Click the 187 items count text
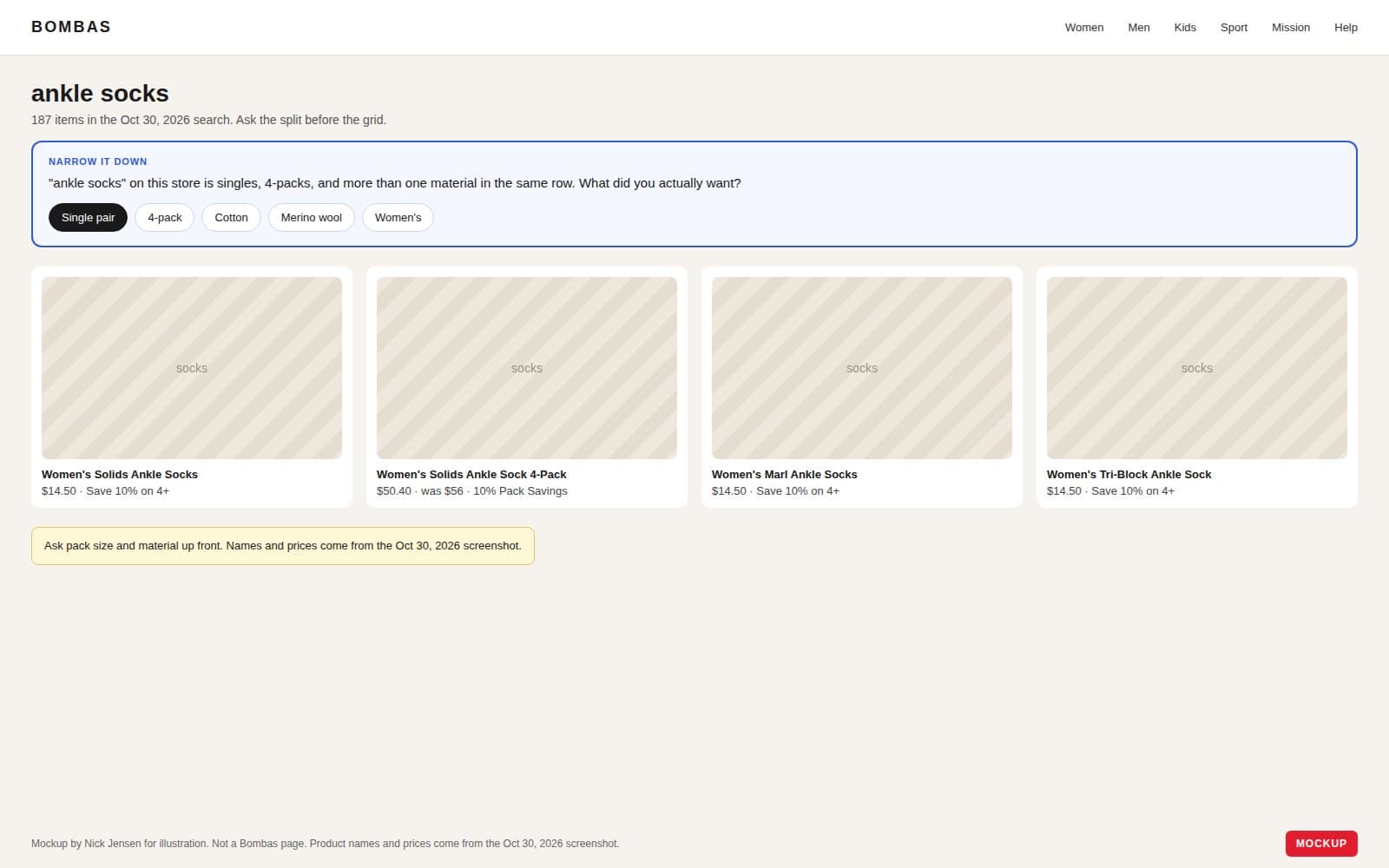 pos(208,120)
